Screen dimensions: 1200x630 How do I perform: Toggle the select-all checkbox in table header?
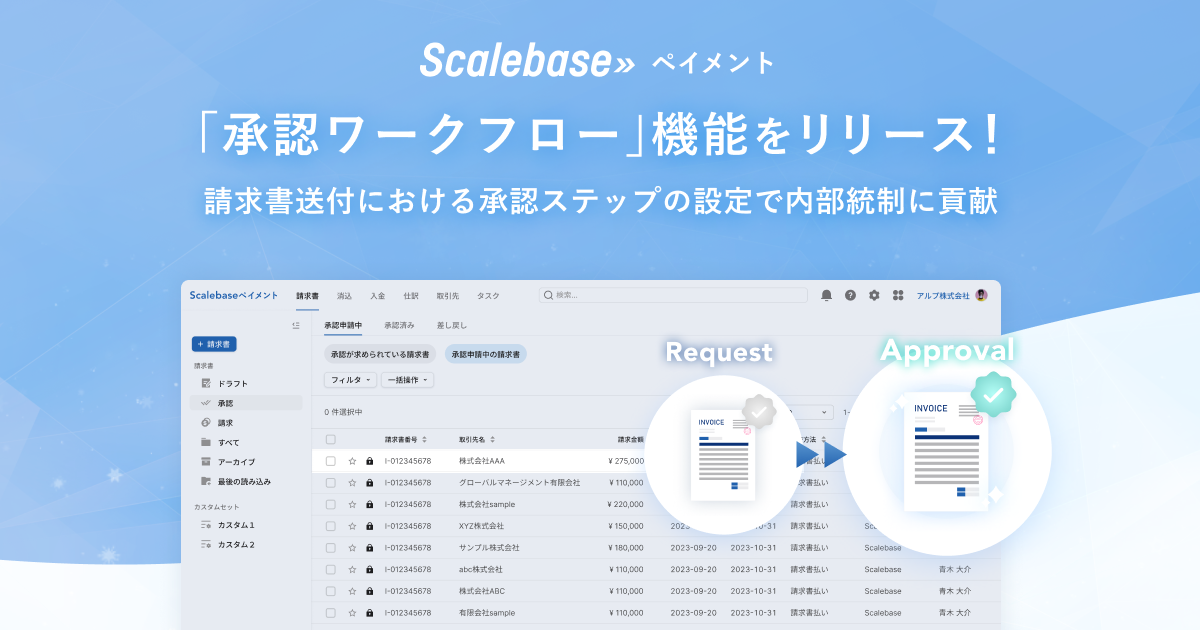click(331, 439)
